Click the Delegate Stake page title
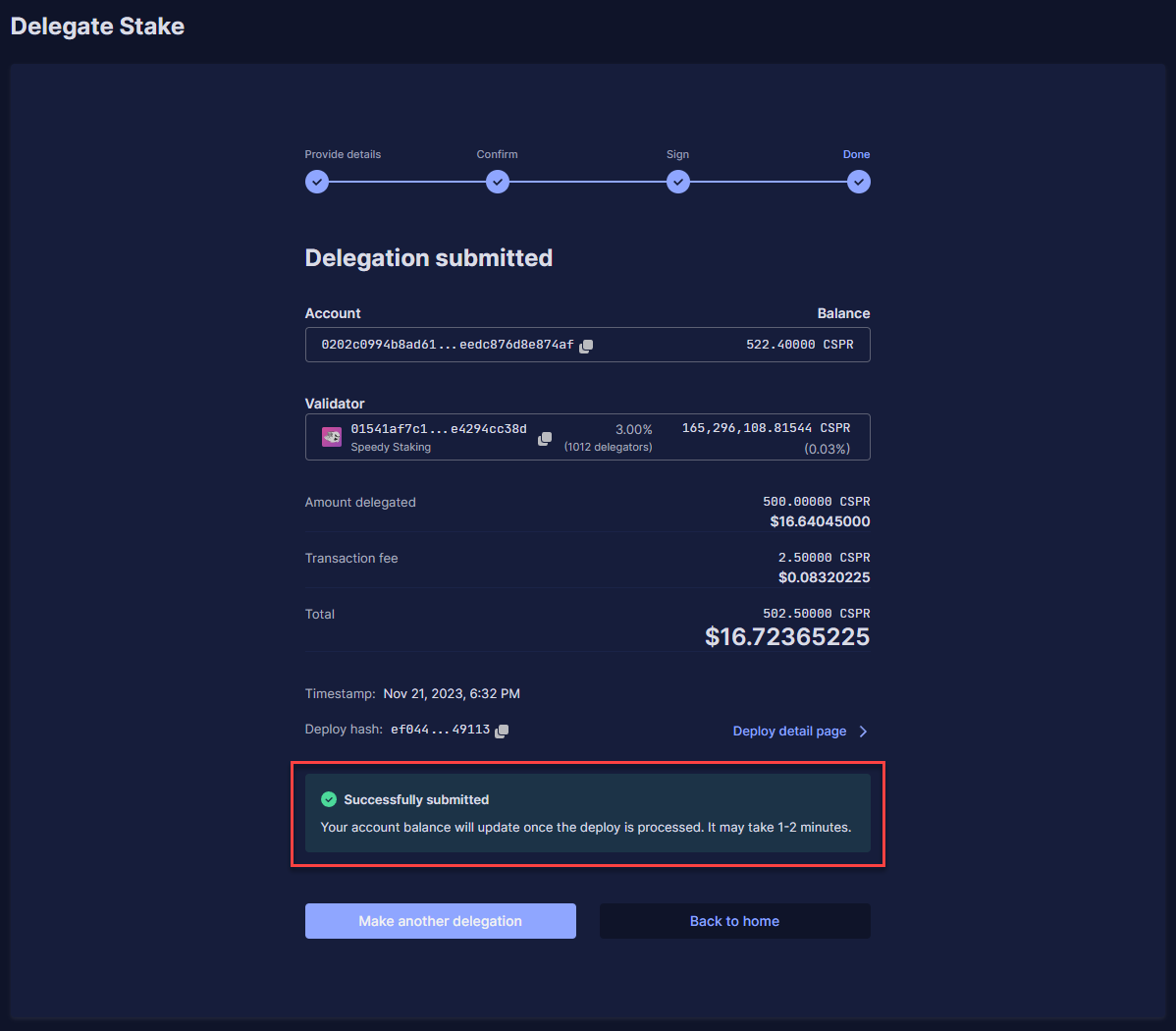The height and width of the screenshot is (1031, 1176). click(x=97, y=27)
